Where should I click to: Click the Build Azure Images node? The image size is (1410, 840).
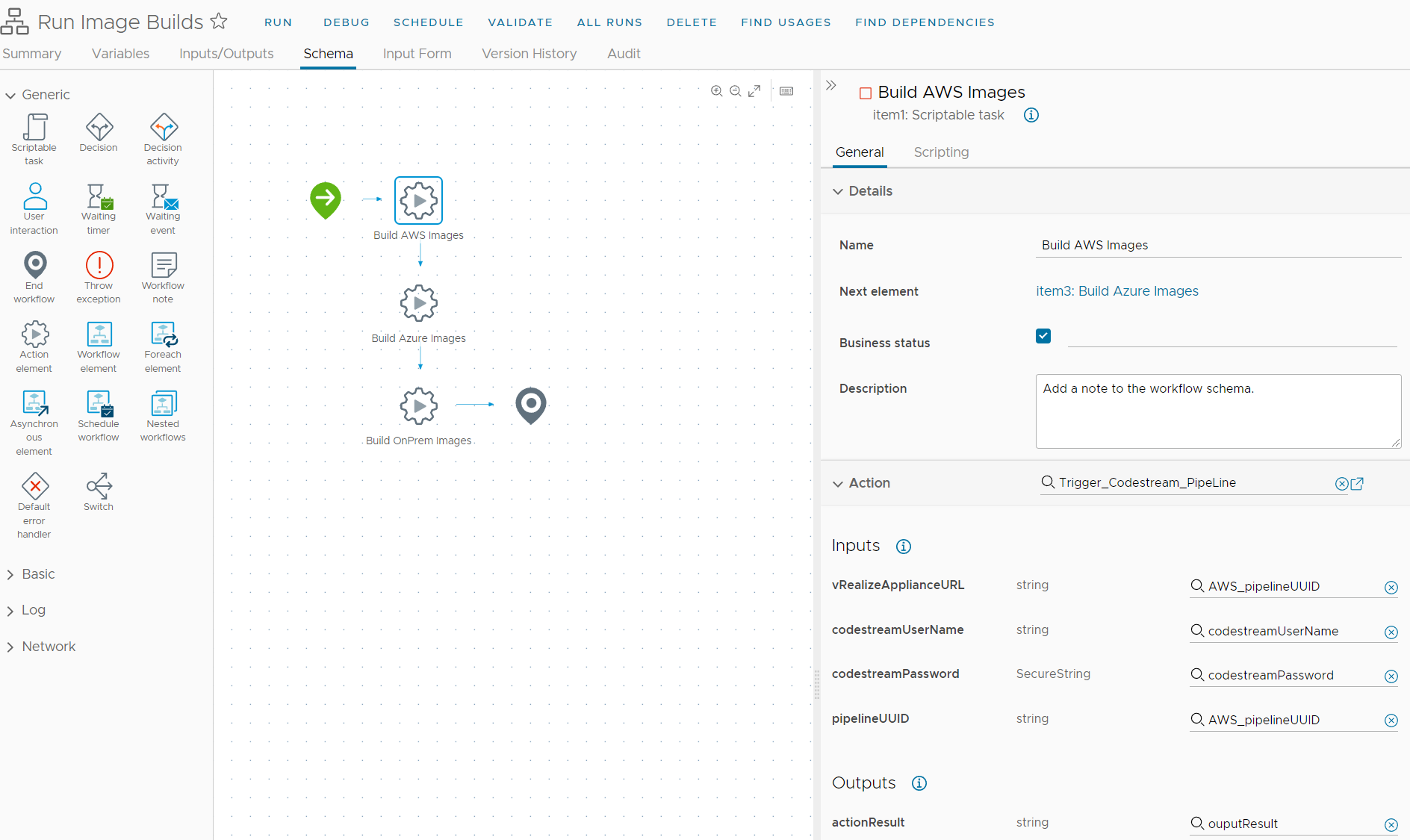(419, 303)
